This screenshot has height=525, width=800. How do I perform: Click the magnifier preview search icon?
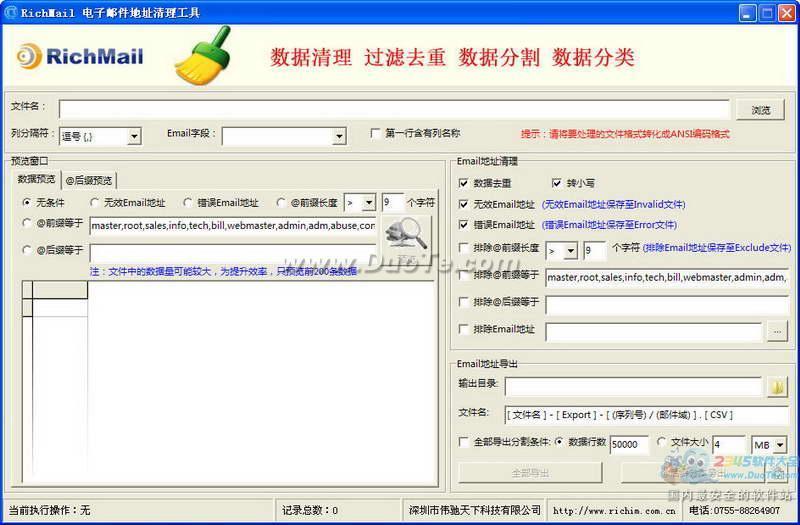coord(407,237)
